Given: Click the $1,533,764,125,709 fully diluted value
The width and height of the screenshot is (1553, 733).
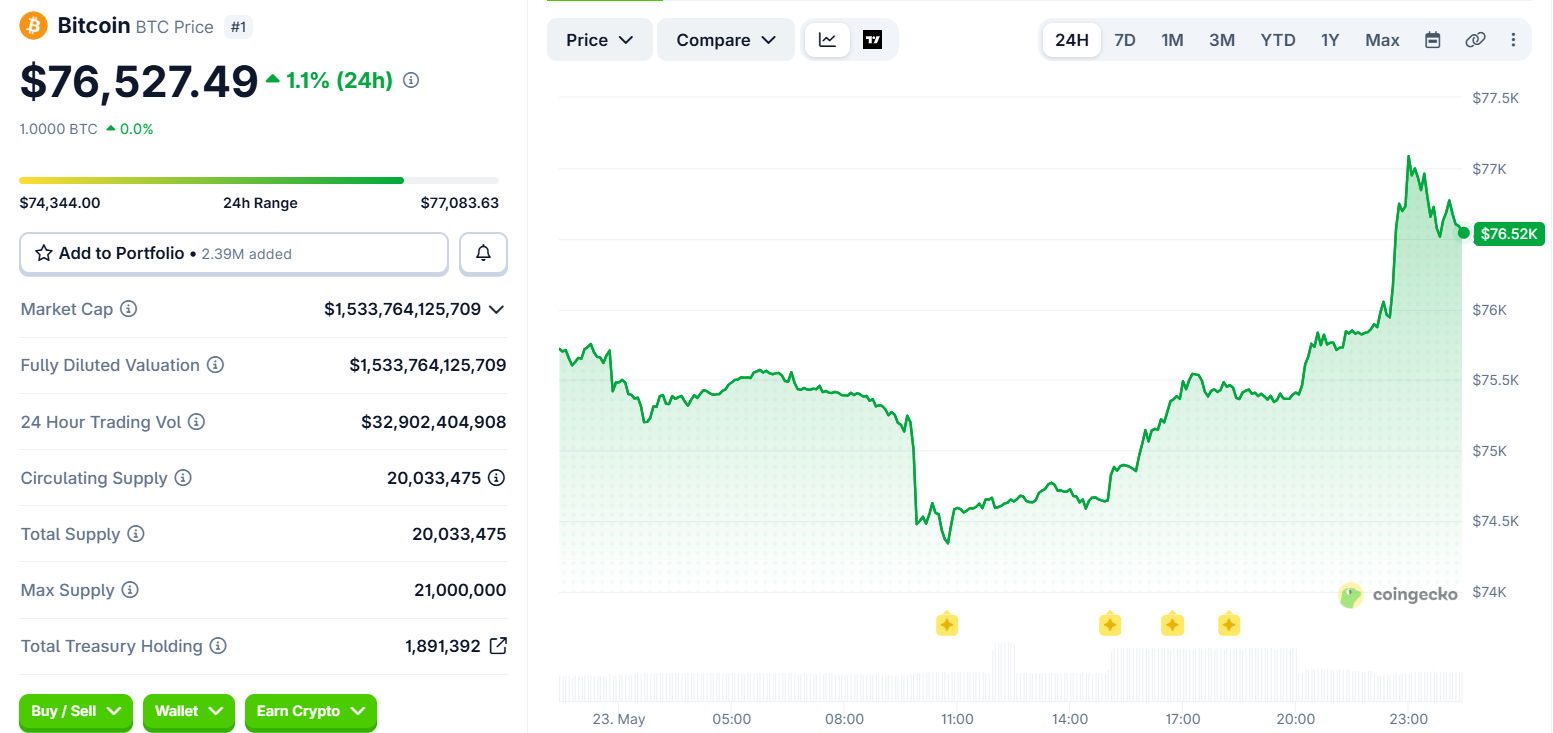Looking at the screenshot, I should 428,365.
